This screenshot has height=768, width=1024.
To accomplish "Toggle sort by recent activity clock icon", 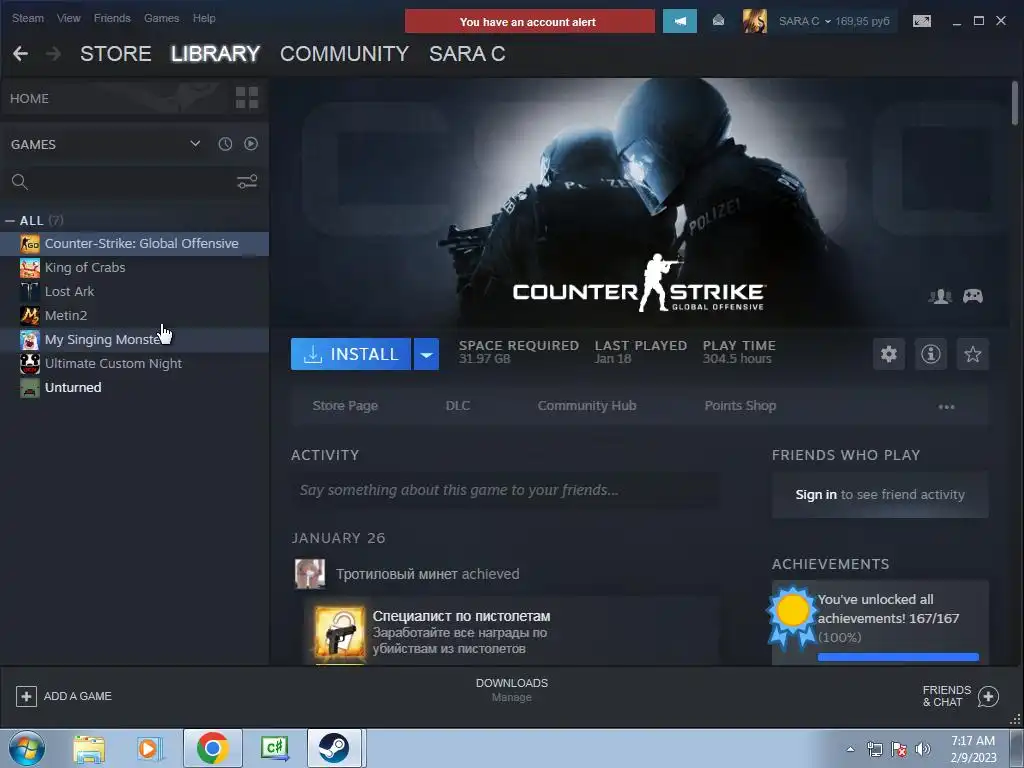I will 225,144.
